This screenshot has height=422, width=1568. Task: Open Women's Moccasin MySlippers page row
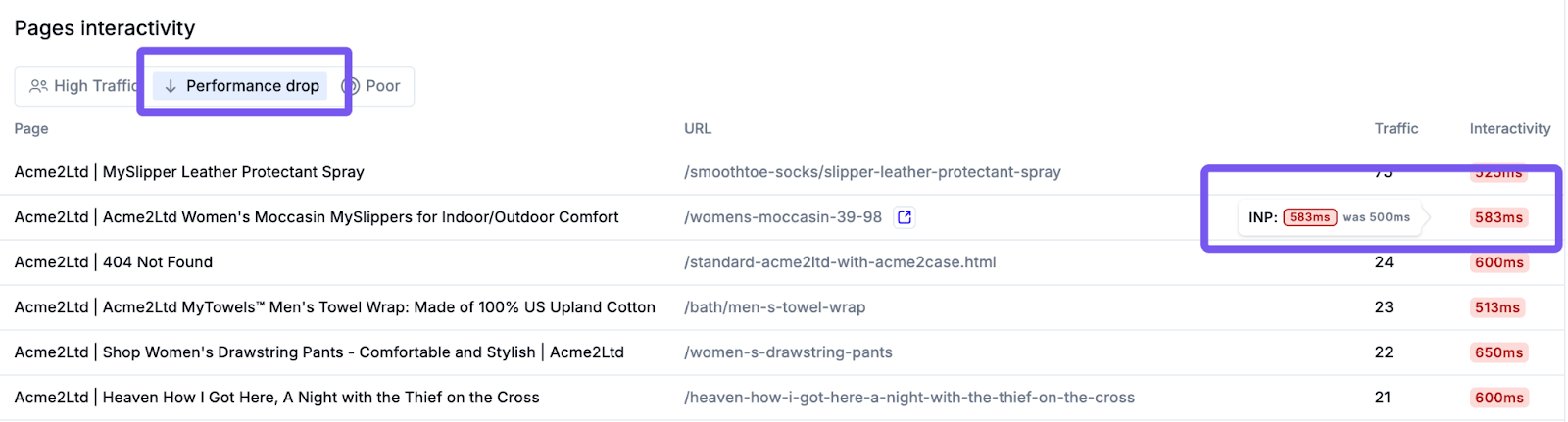point(316,217)
